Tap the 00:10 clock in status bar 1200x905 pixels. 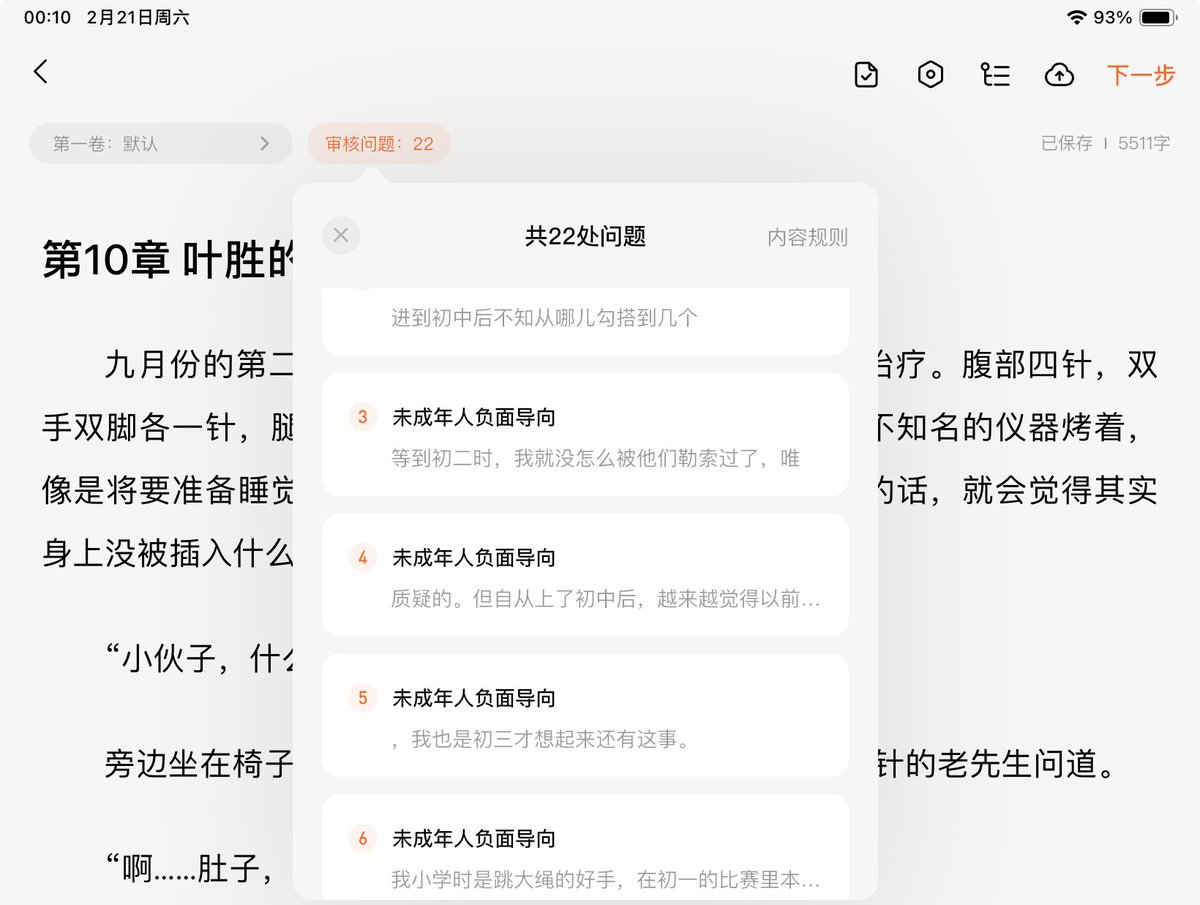click(x=47, y=17)
